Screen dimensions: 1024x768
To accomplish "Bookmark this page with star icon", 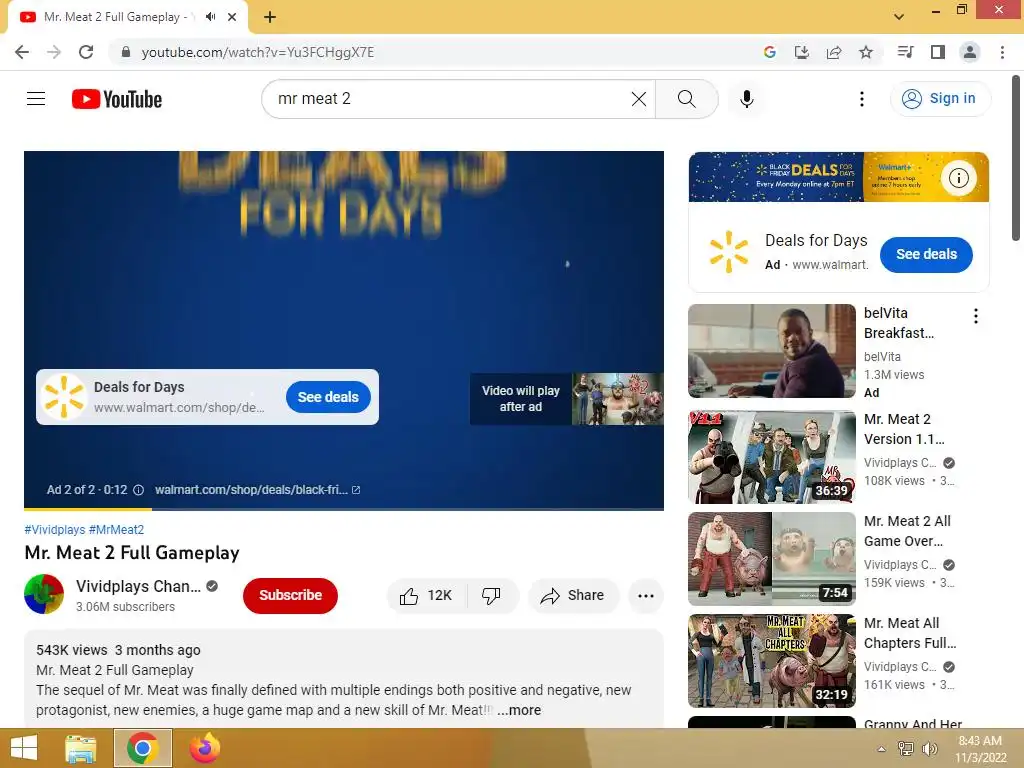I will [x=866, y=52].
